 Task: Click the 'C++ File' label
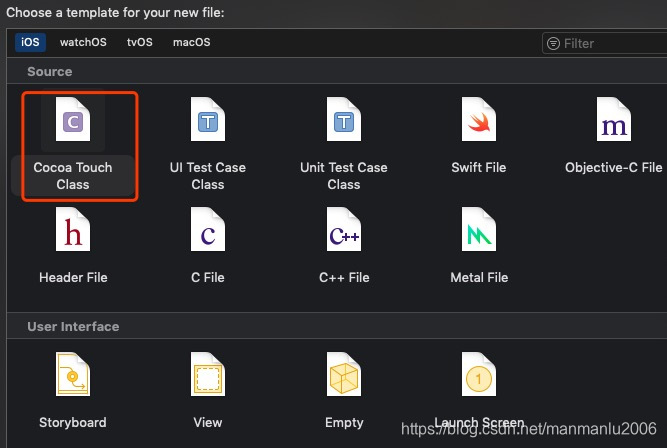click(x=344, y=277)
